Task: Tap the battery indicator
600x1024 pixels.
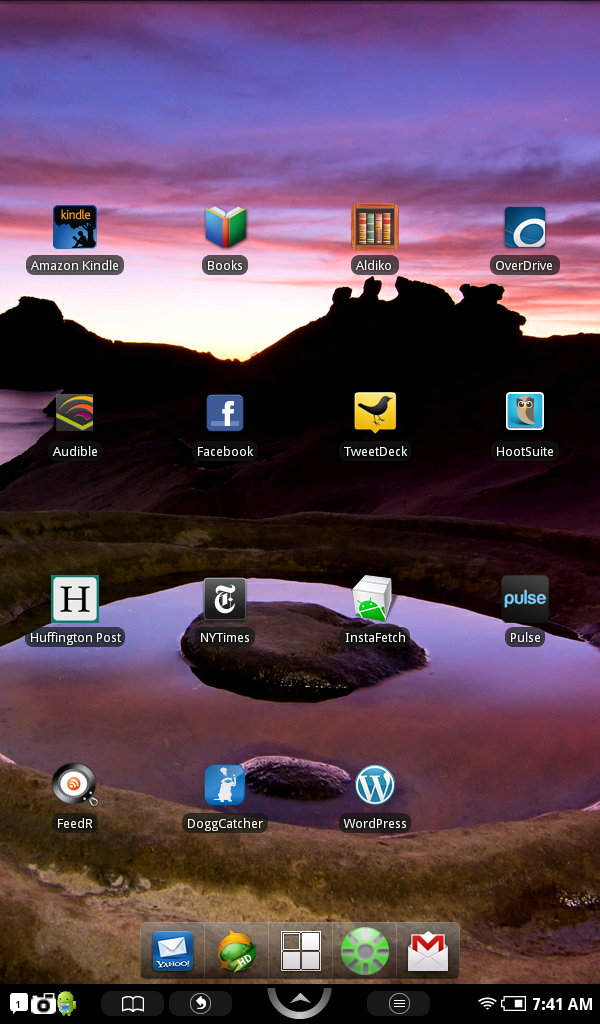Action: coord(514,1004)
